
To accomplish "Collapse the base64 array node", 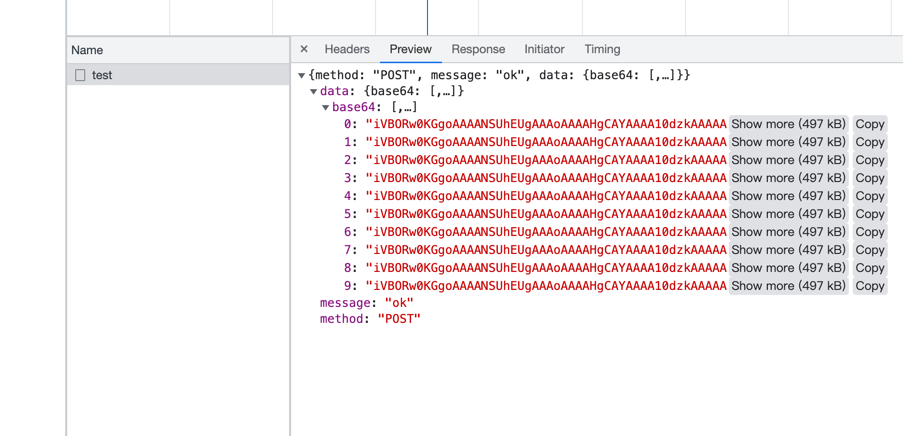I will click(x=326, y=108).
